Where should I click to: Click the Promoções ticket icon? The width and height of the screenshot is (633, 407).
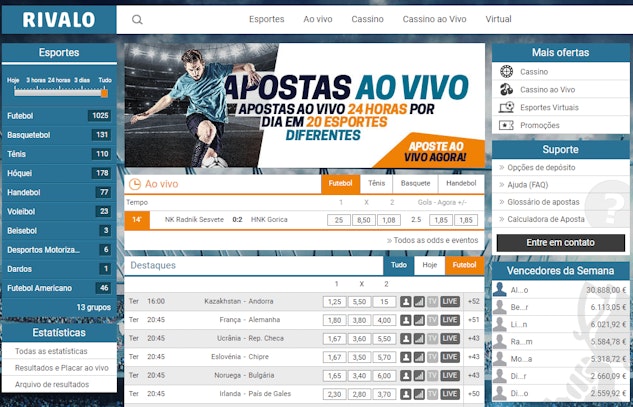point(507,125)
